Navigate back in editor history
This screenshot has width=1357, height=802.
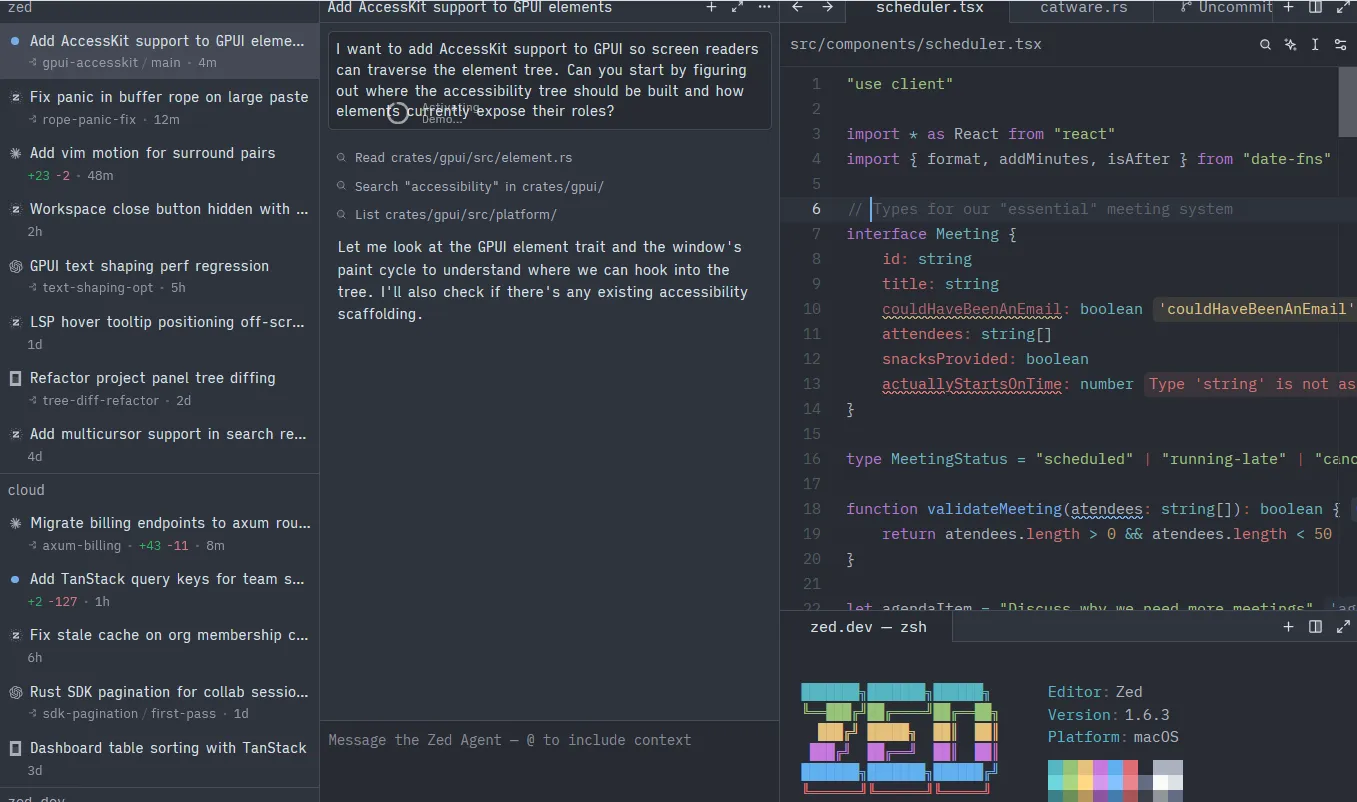[797, 7]
